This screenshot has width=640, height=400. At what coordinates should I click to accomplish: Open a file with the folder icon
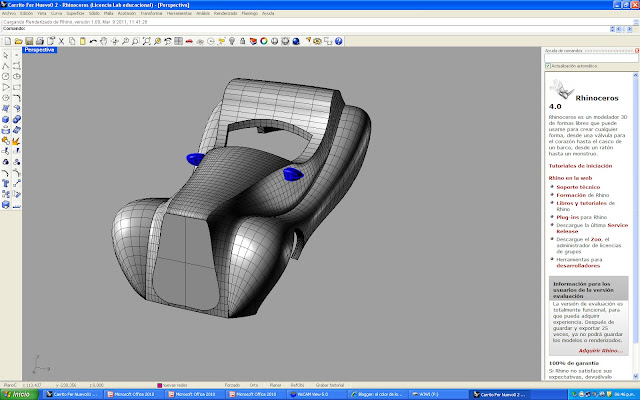click(x=18, y=41)
